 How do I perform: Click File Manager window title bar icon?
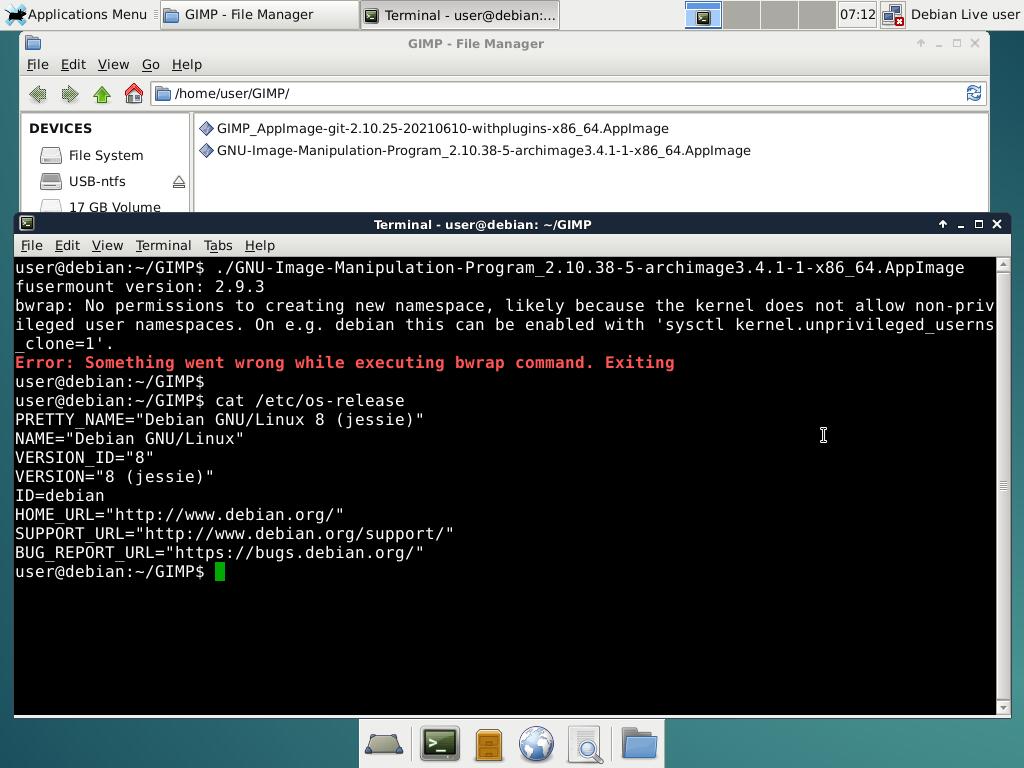click(33, 43)
